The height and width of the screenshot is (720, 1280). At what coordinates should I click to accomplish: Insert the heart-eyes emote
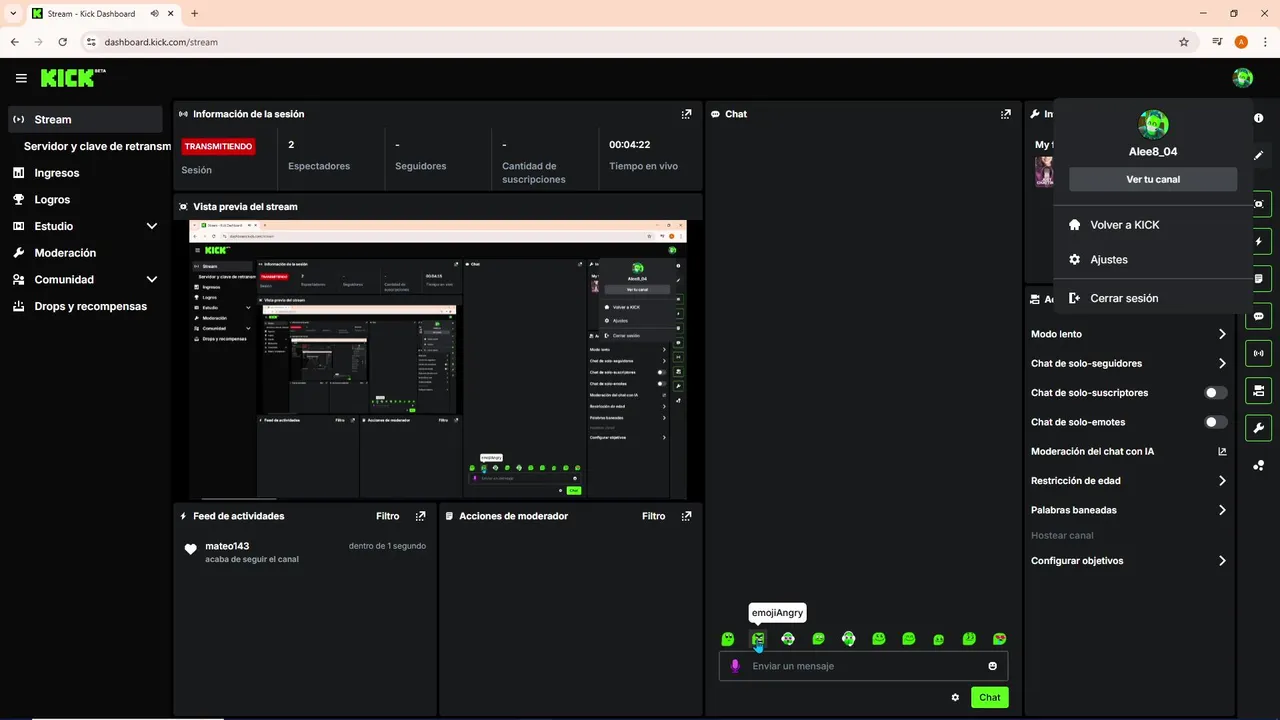(x=999, y=639)
